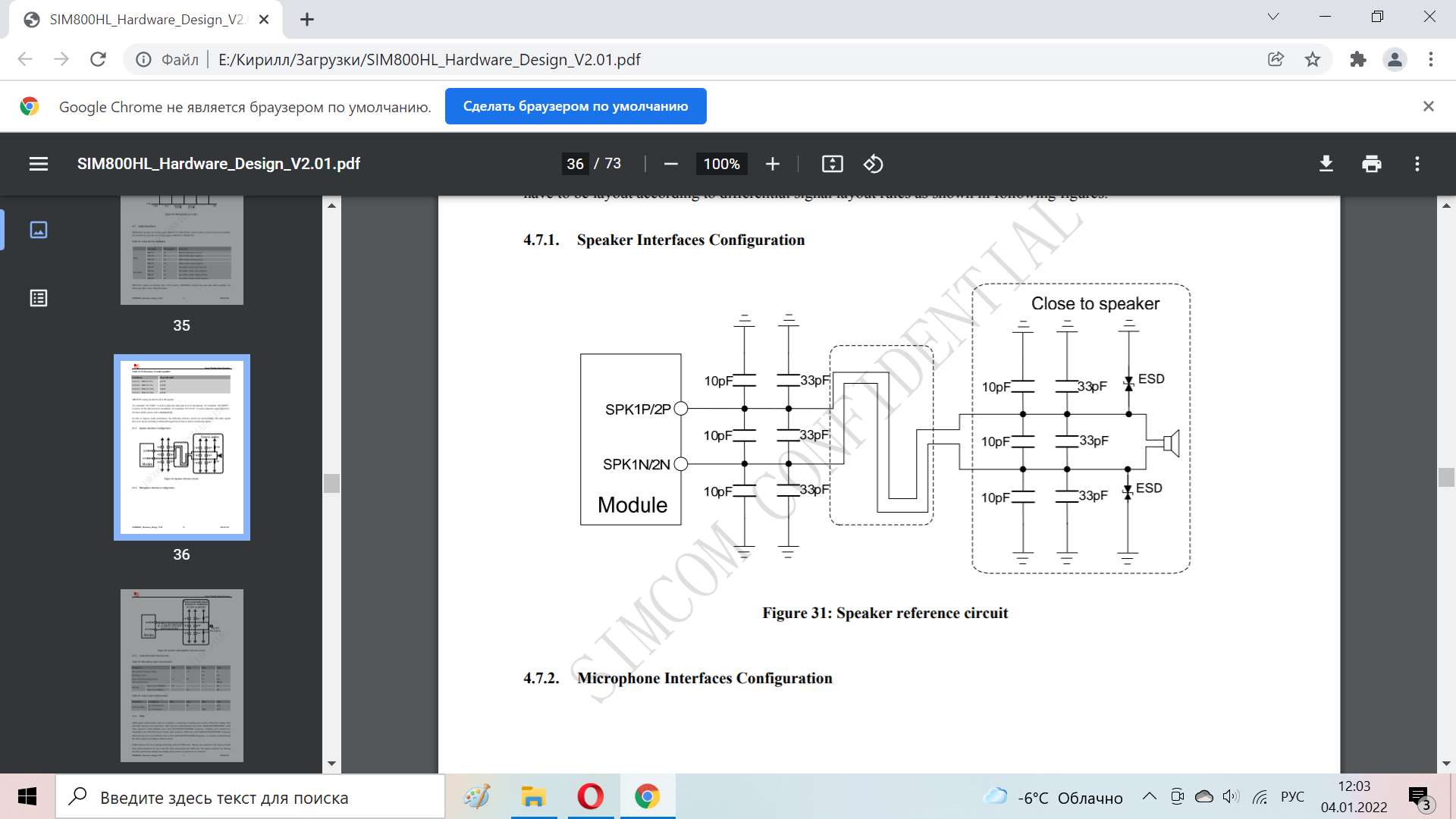Download the PDF file
This screenshot has width=1456, height=819.
coord(1326,164)
